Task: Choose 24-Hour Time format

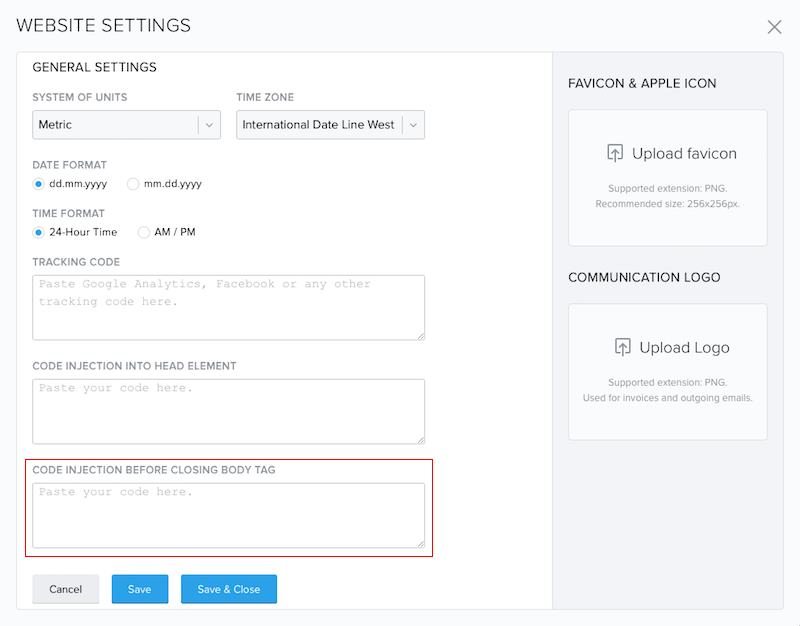Action: coord(38,233)
